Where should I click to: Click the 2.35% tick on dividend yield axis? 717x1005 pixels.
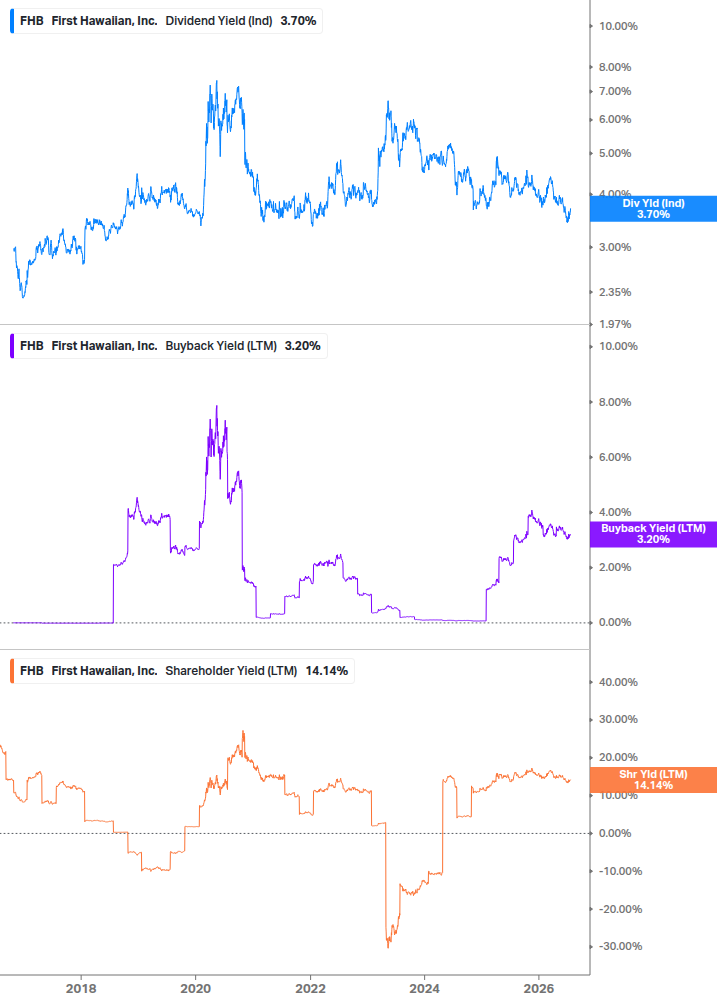tap(615, 292)
